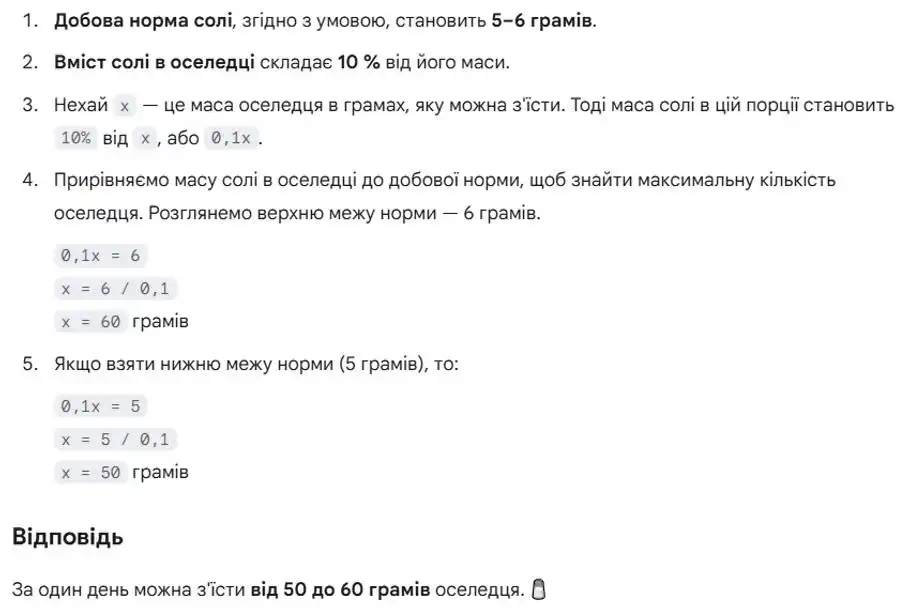Click the equation 0,1x = 5
This screenshot has height=609, width=908.
tap(101, 406)
